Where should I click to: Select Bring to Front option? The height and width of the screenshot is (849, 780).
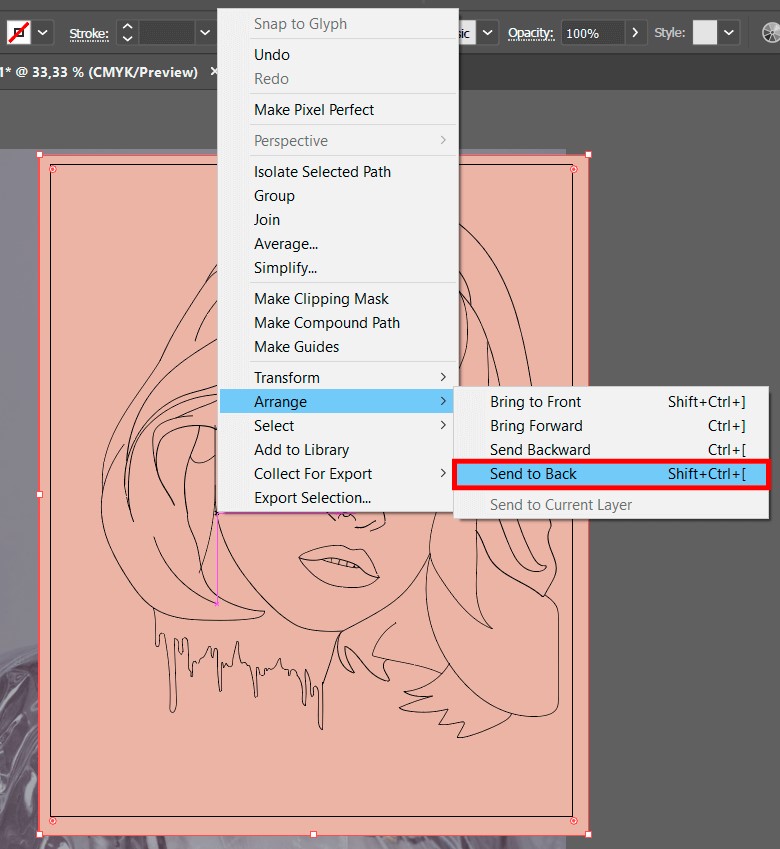pyautogui.click(x=535, y=402)
